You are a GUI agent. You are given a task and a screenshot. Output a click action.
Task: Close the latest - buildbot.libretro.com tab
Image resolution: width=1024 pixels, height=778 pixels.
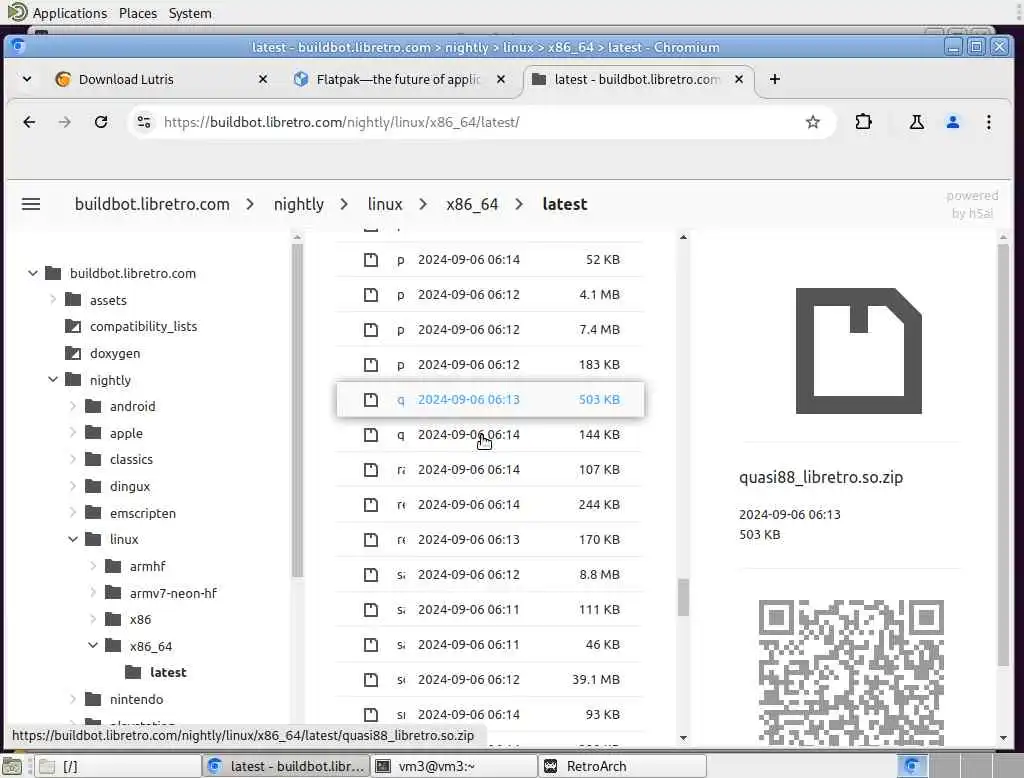[x=739, y=79]
